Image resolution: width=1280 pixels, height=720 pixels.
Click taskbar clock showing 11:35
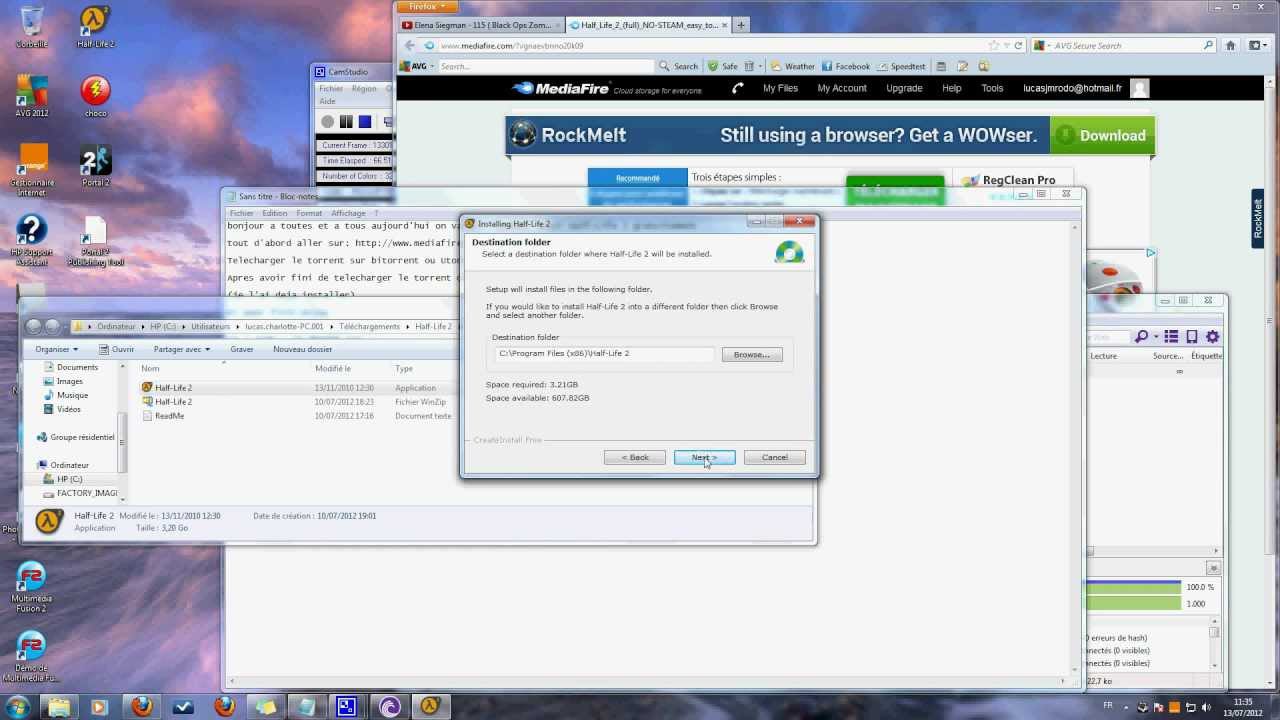1243,706
